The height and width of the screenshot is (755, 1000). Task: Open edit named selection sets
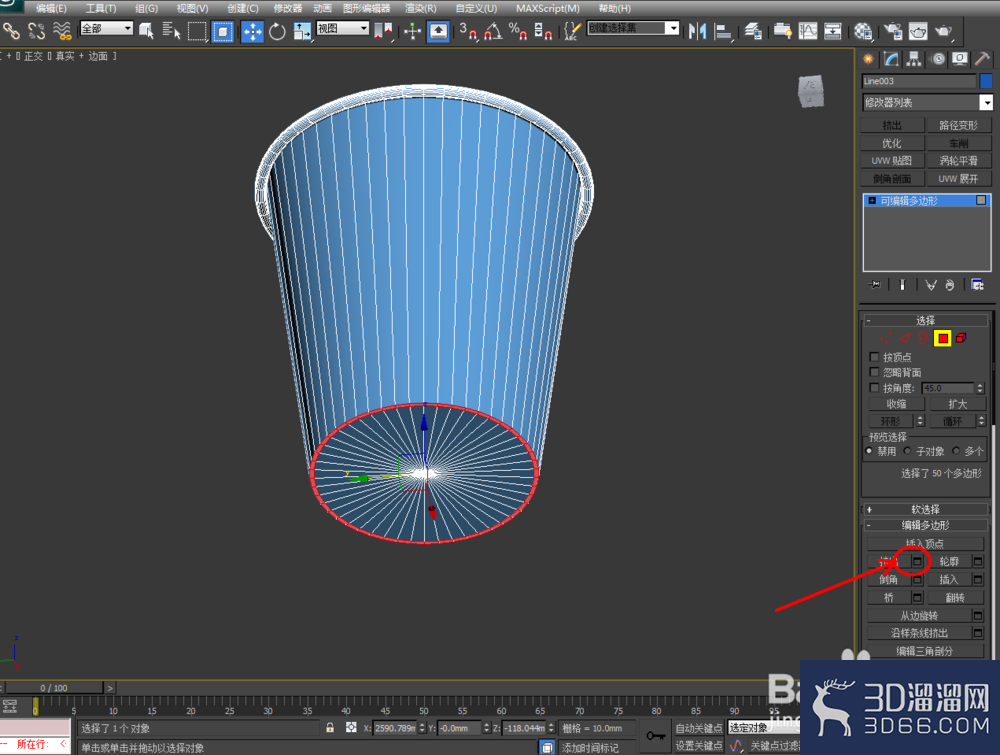(572, 31)
